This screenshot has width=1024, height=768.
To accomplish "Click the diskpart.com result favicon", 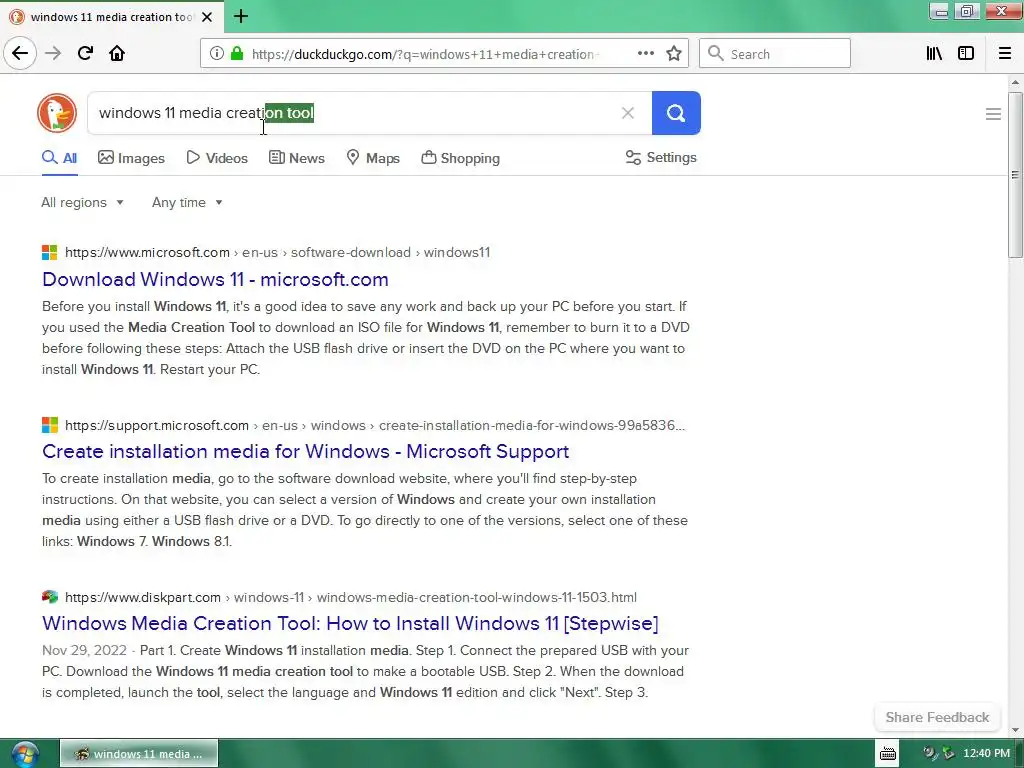I will (x=50, y=597).
